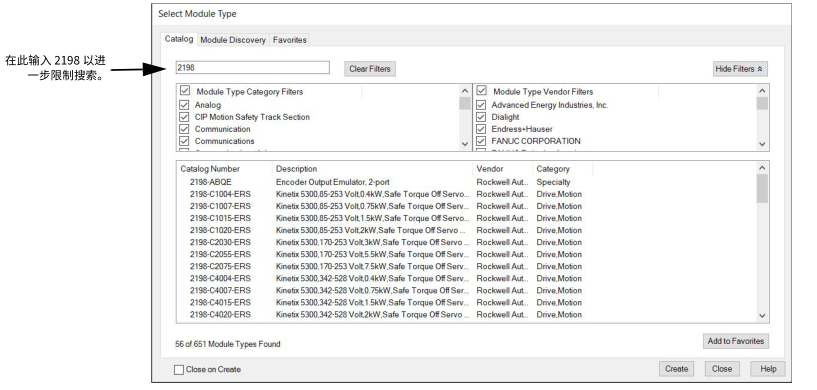Screen dimensions: 817x390
Task: Toggle the Module Type Vendor Filters checkbox
Action: click(481, 91)
